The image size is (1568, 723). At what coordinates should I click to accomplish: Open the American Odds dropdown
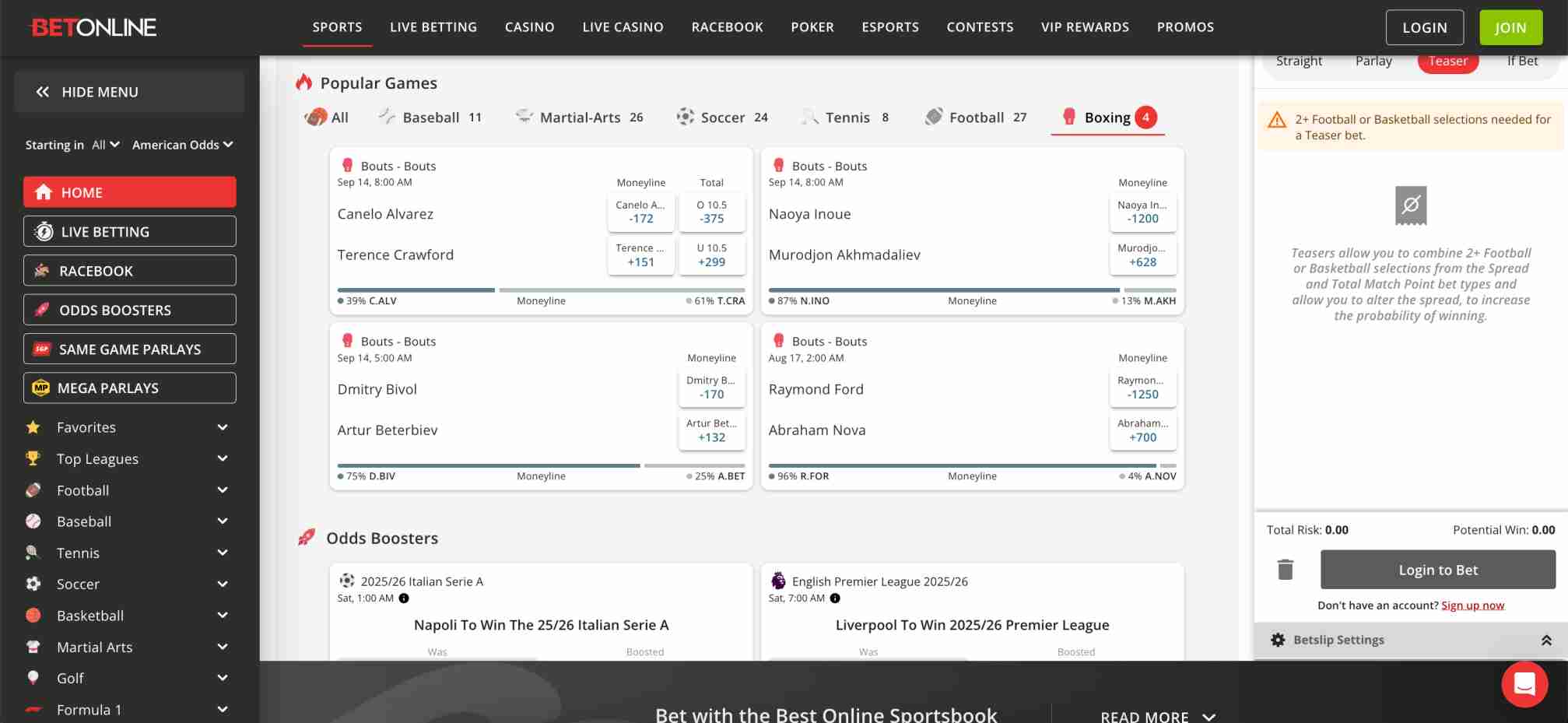181,145
